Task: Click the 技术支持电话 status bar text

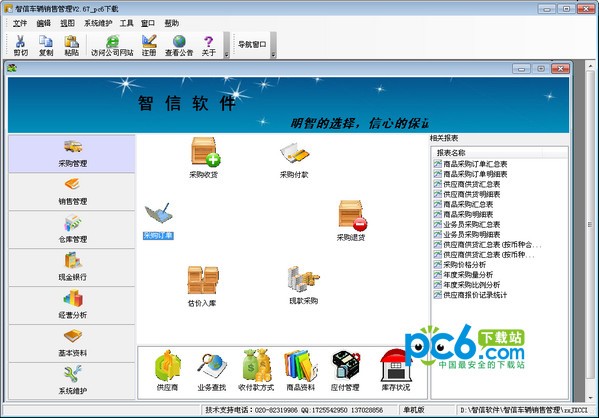Action: [294, 410]
